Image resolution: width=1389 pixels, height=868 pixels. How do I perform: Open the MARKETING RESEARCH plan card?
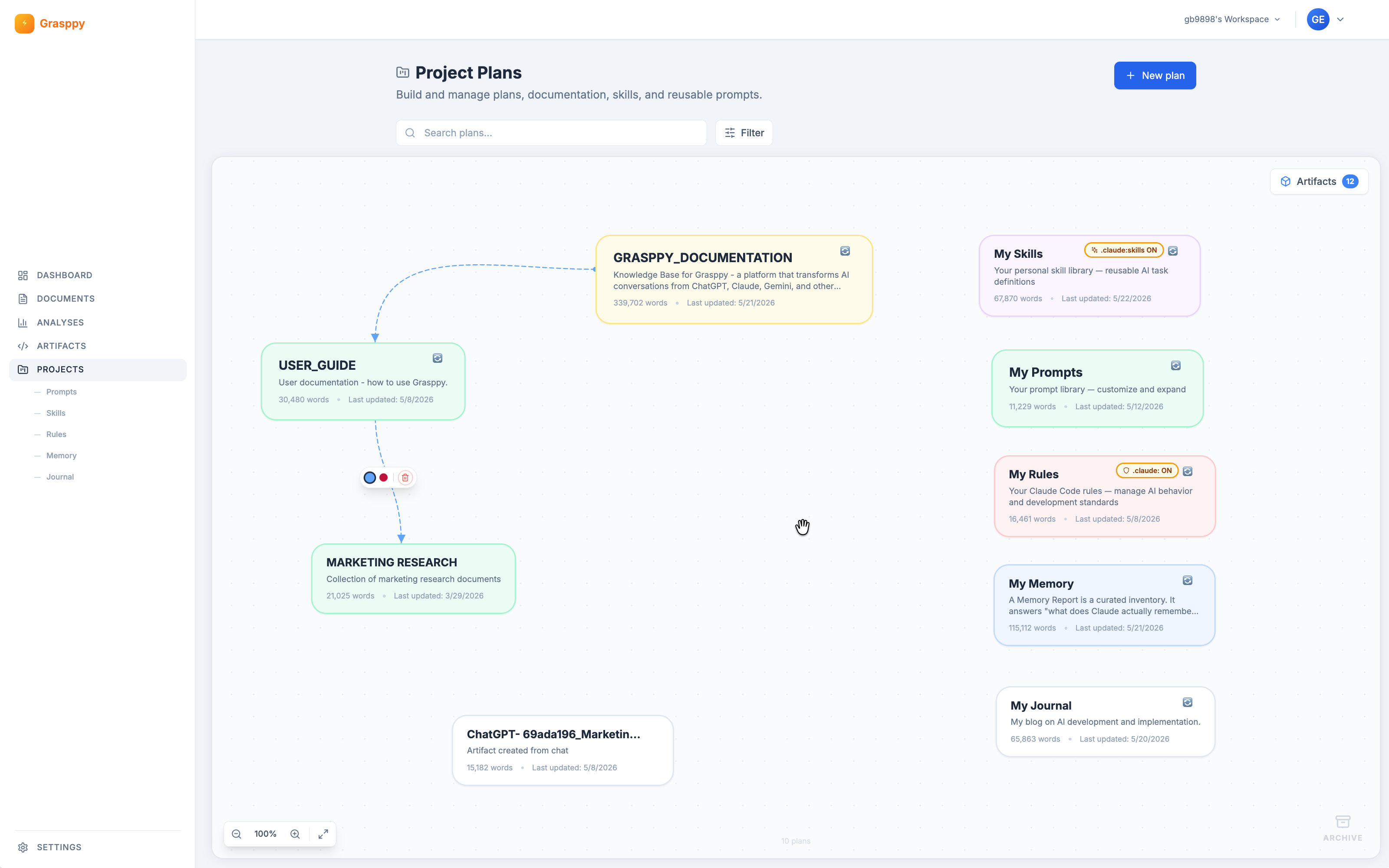tap(413, 579)
